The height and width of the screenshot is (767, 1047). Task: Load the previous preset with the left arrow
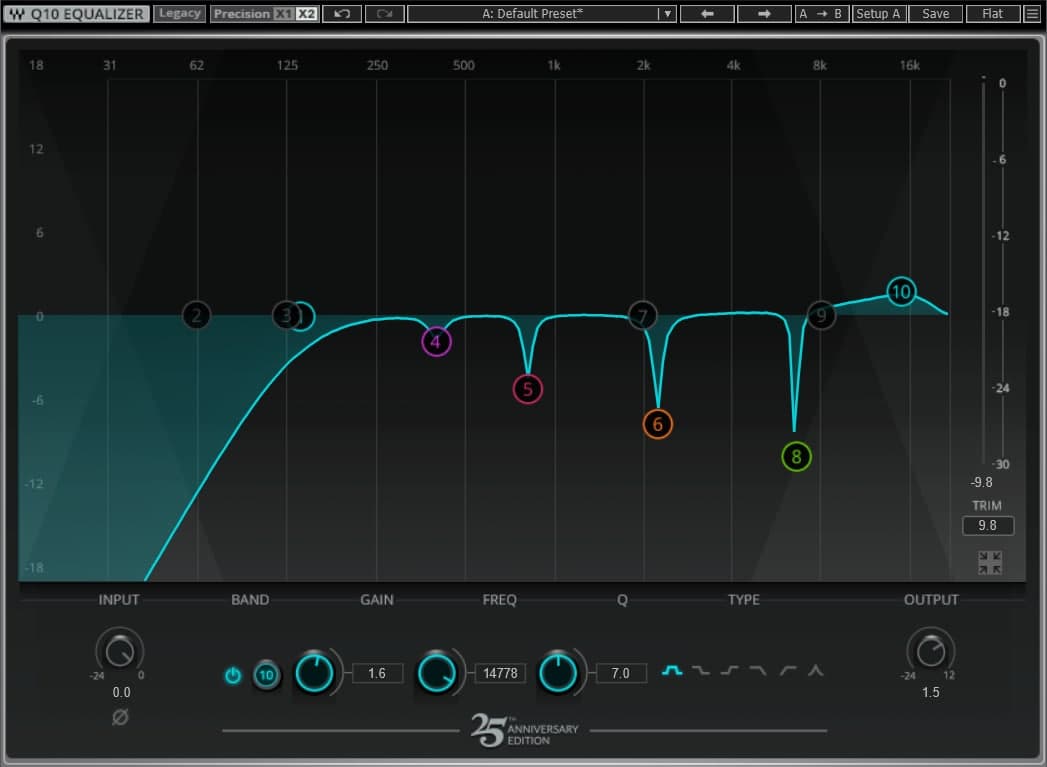coord(707,14)
